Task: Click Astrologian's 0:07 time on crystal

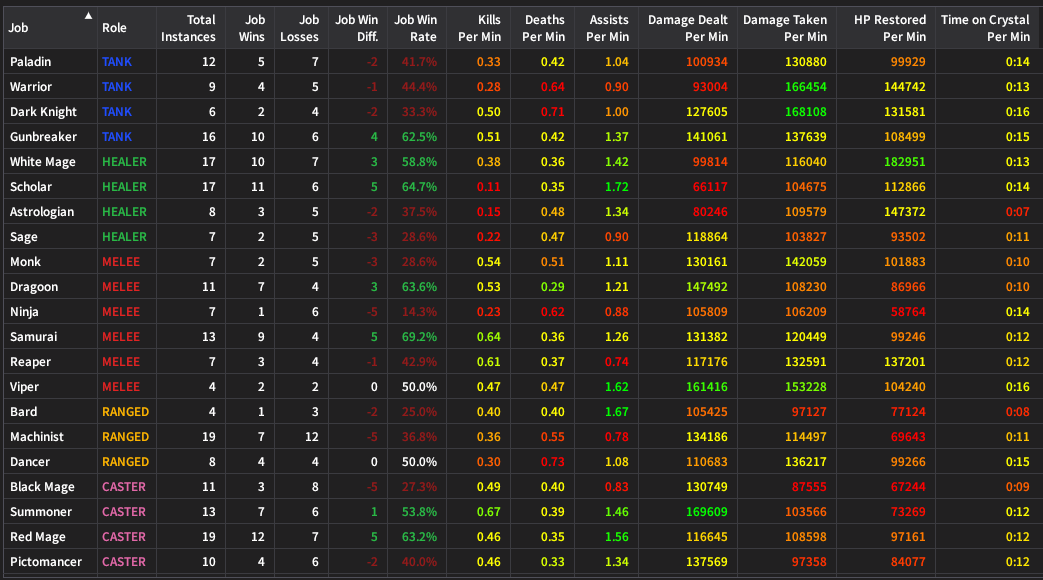Action: [x=1018, y=212]
